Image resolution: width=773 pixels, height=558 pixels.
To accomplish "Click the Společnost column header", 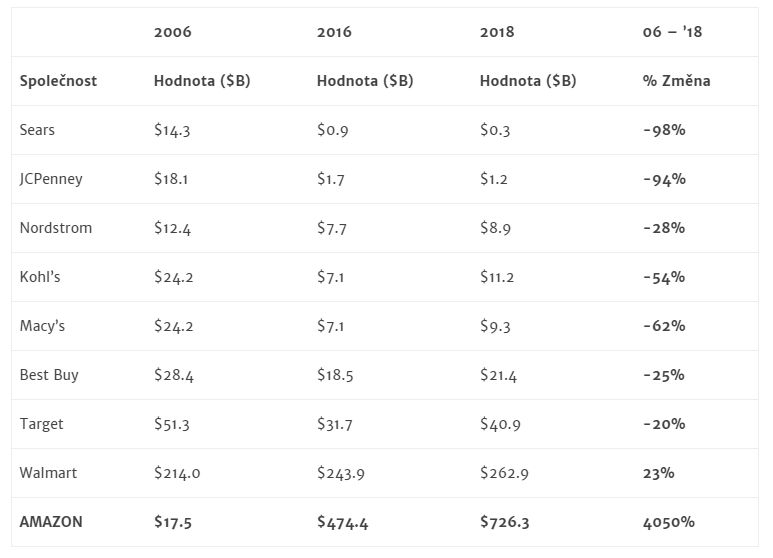I will pyautogui.click(x=58, y=81).
